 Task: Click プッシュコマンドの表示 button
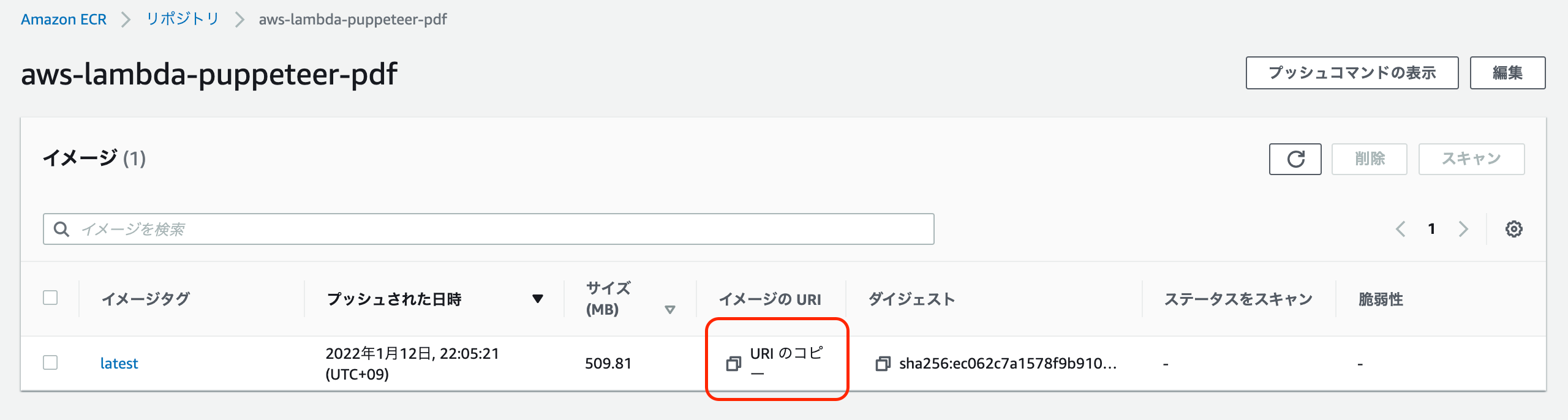point(1352,73)
